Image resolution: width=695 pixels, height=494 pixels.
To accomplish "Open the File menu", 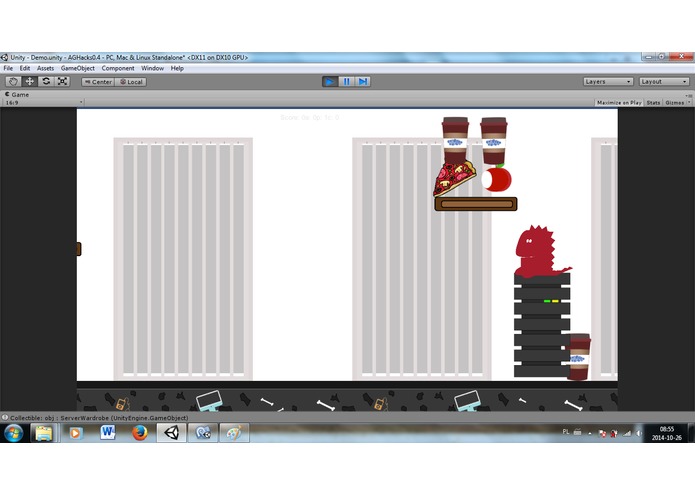I will [8, 68].
